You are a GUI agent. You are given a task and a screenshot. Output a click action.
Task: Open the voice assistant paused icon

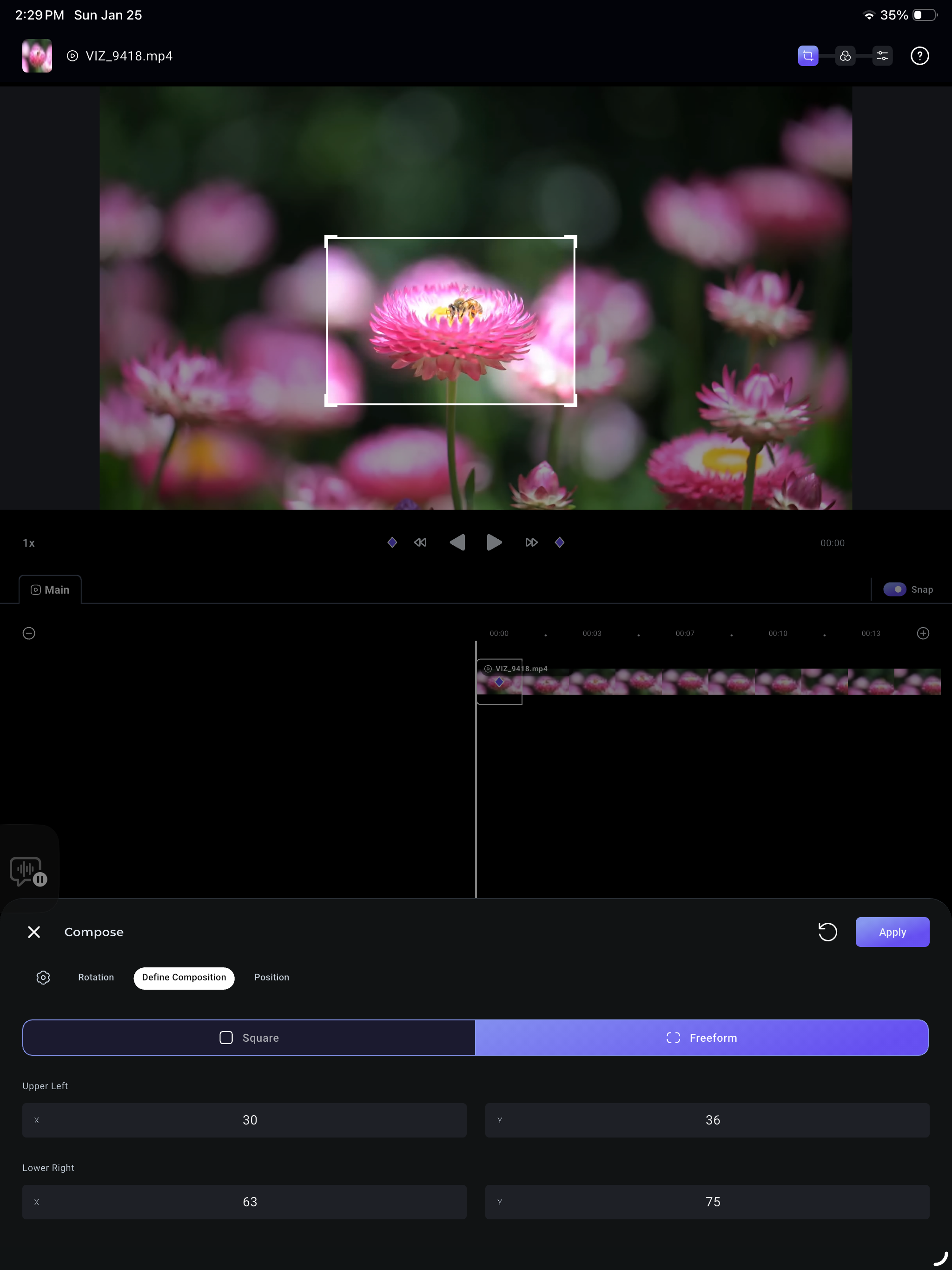28,871
